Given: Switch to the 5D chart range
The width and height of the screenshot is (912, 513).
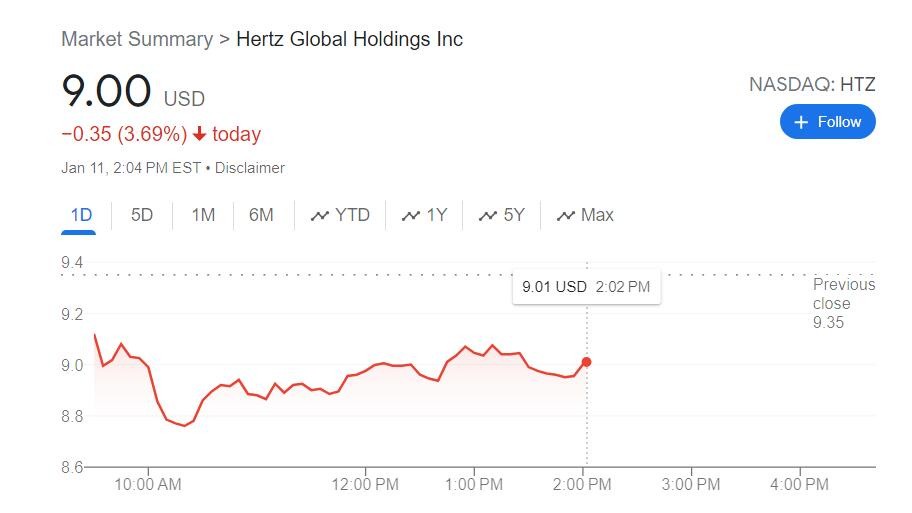Looking at the screenshot, I should pos(142,215).
